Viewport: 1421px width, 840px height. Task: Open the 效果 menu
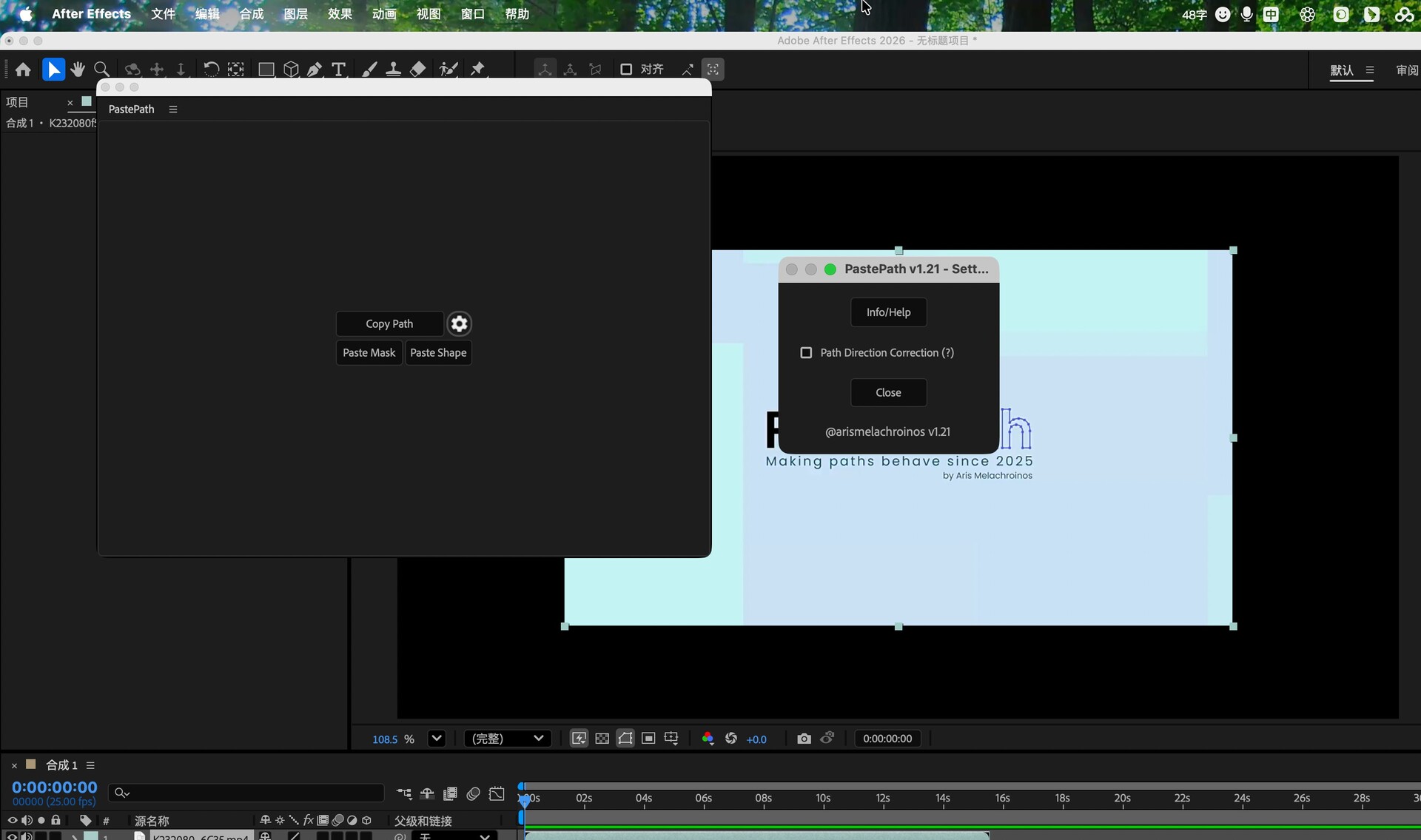point(340,14)
